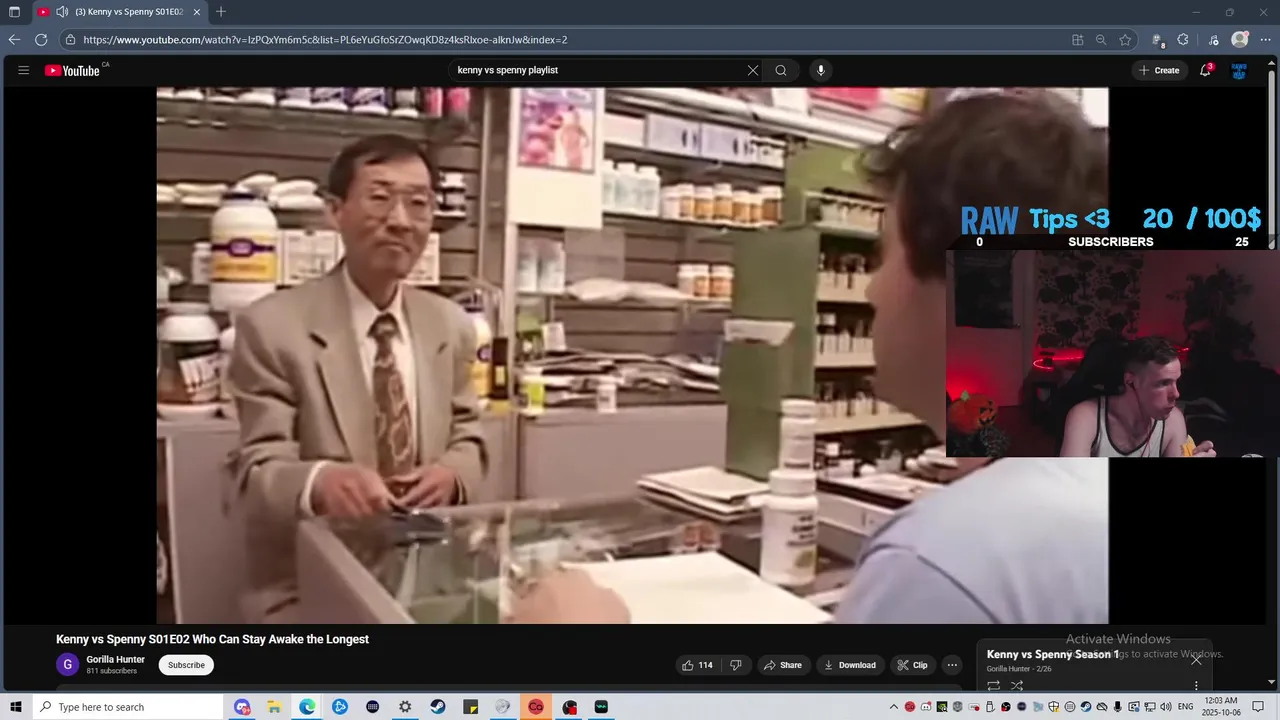
Task: Open YouTube notifications bell
Action: click(1206, 70)
